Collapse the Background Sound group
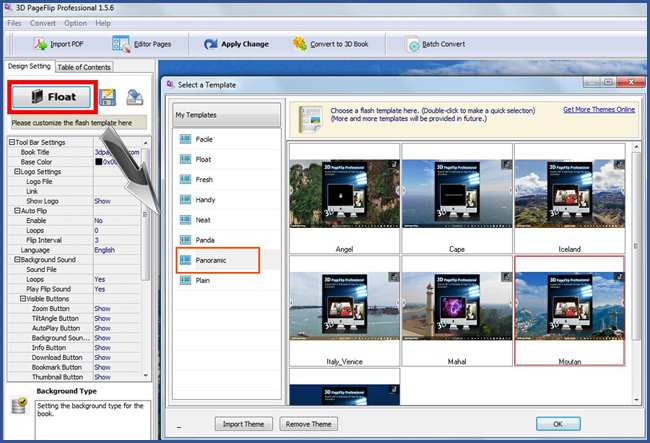Screen dimensions: 650x443 17,259
